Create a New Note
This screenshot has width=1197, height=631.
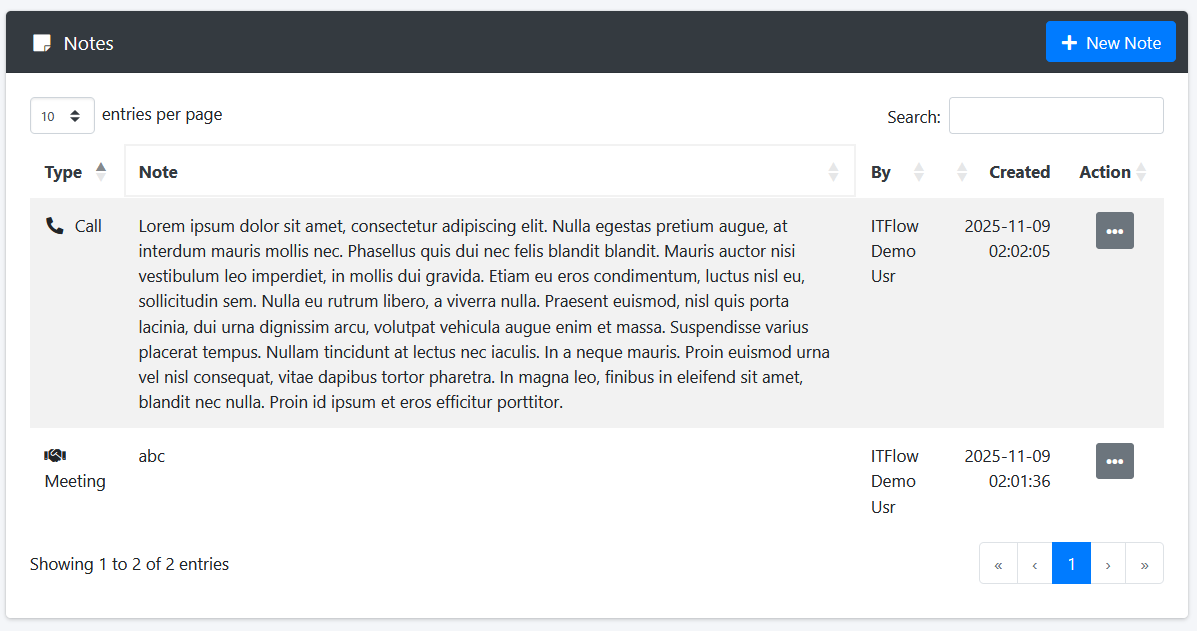coord(1110,43)
